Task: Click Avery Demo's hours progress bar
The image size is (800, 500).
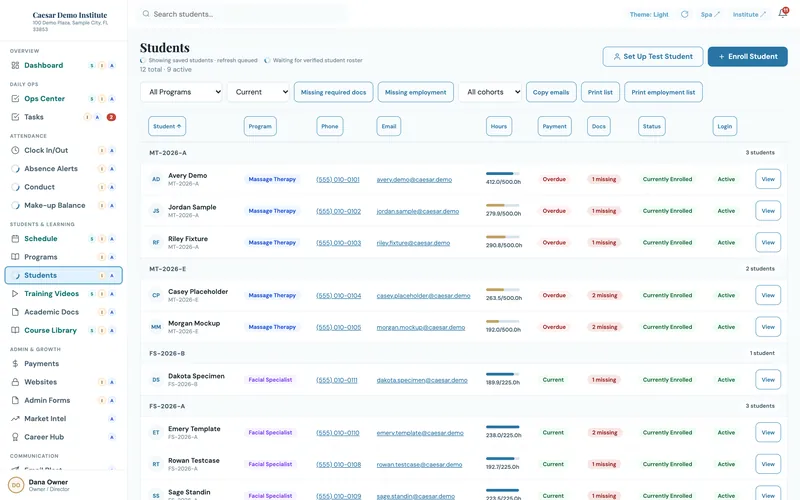Action: pyautogui.click(x=503, y=174)
